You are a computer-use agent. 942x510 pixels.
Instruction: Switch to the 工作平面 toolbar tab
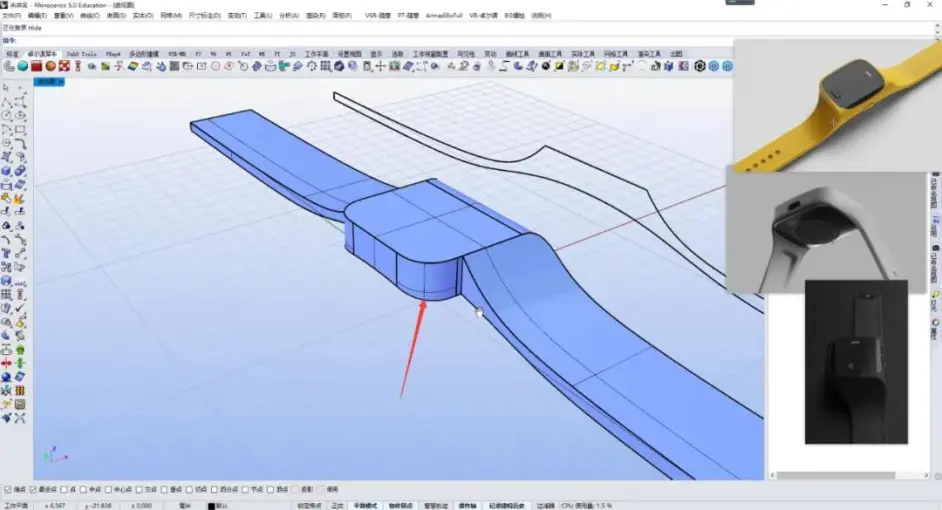317,54
